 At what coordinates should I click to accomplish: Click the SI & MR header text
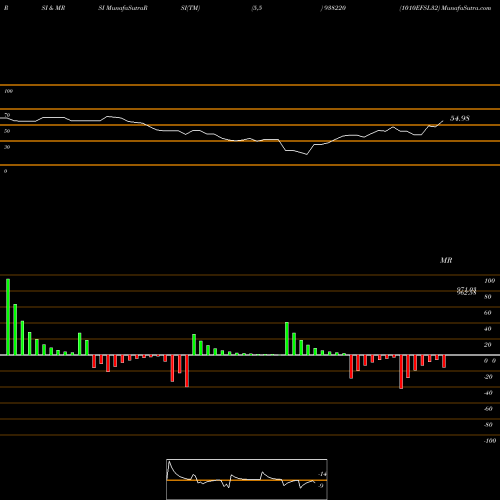pos(53,8)
